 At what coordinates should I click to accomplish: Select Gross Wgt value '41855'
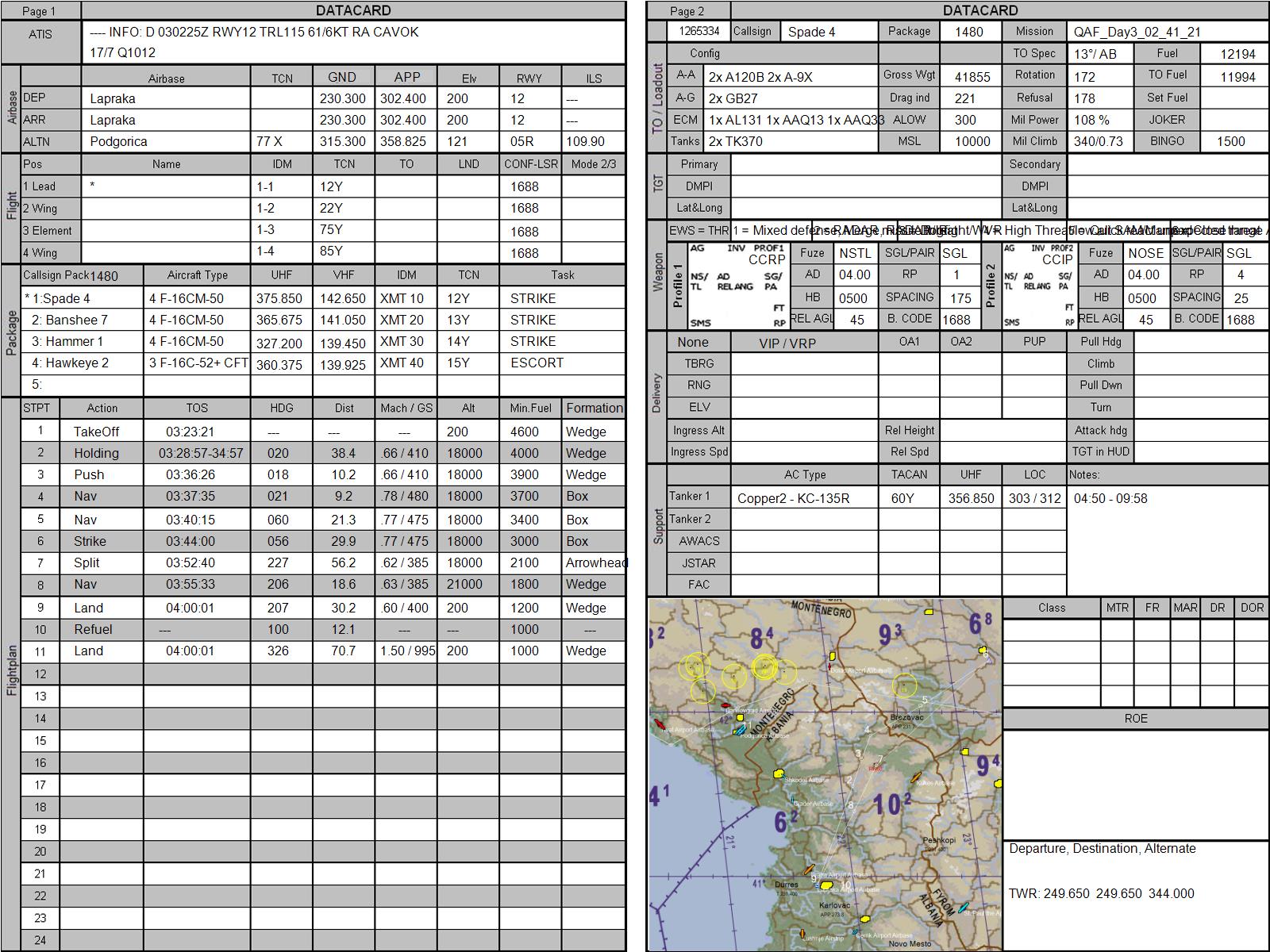pos(972,76)
